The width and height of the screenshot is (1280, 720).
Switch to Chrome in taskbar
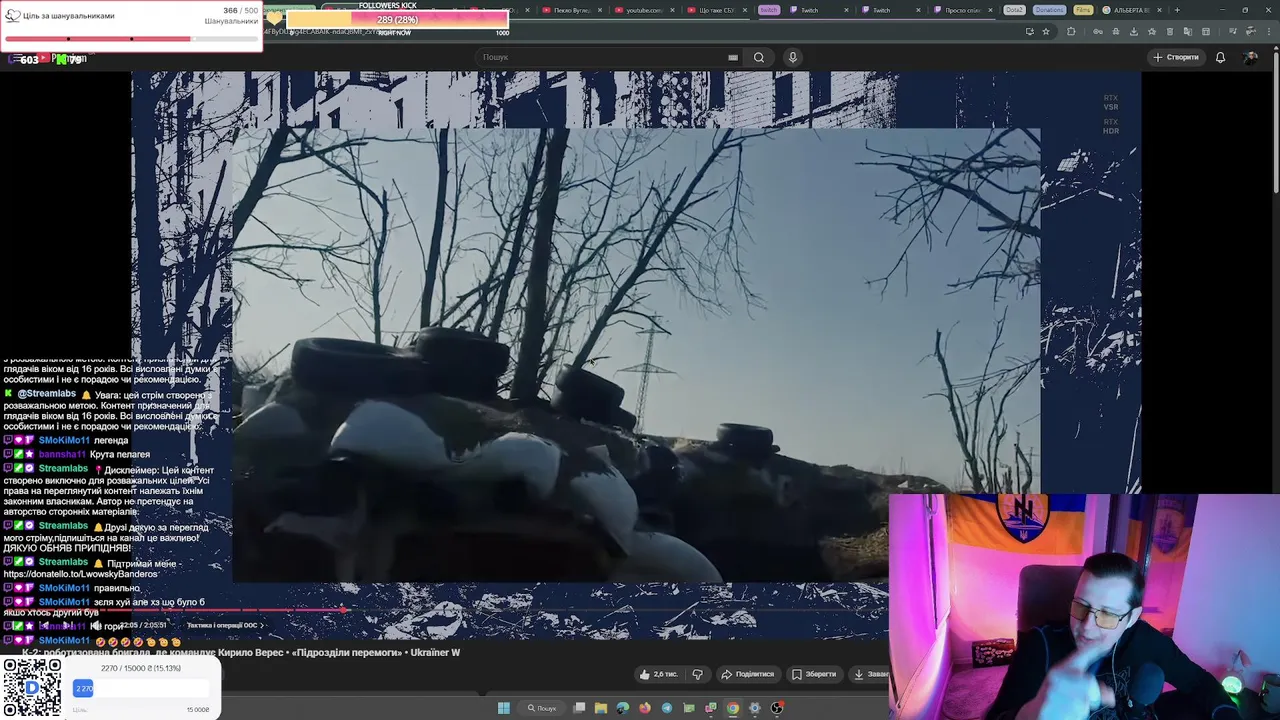(733, 708)
